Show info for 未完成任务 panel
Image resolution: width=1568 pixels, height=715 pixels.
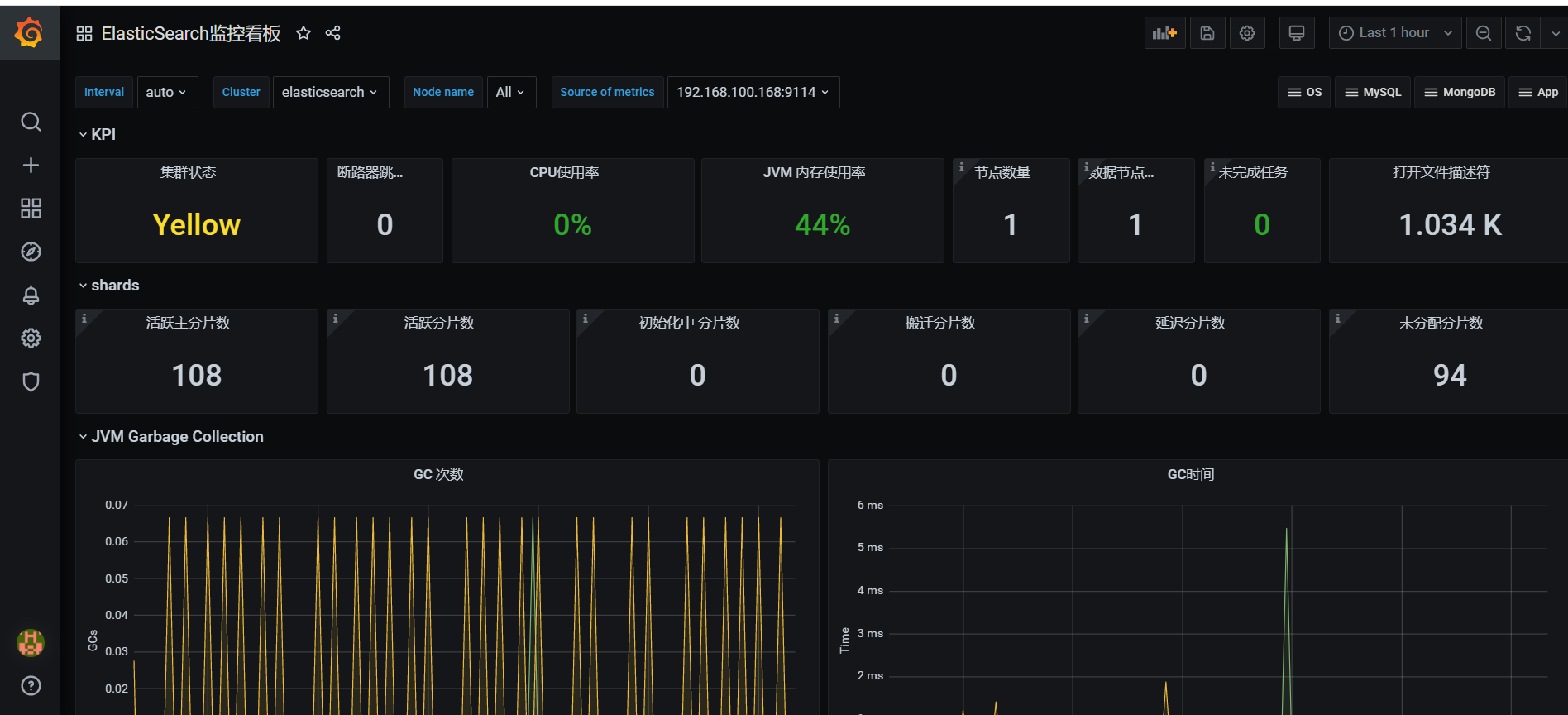click(x=1212, y=167)
